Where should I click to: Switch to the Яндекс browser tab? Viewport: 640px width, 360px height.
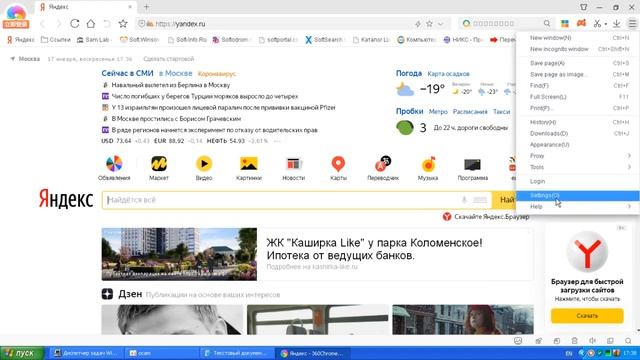[x=86, y=7]
